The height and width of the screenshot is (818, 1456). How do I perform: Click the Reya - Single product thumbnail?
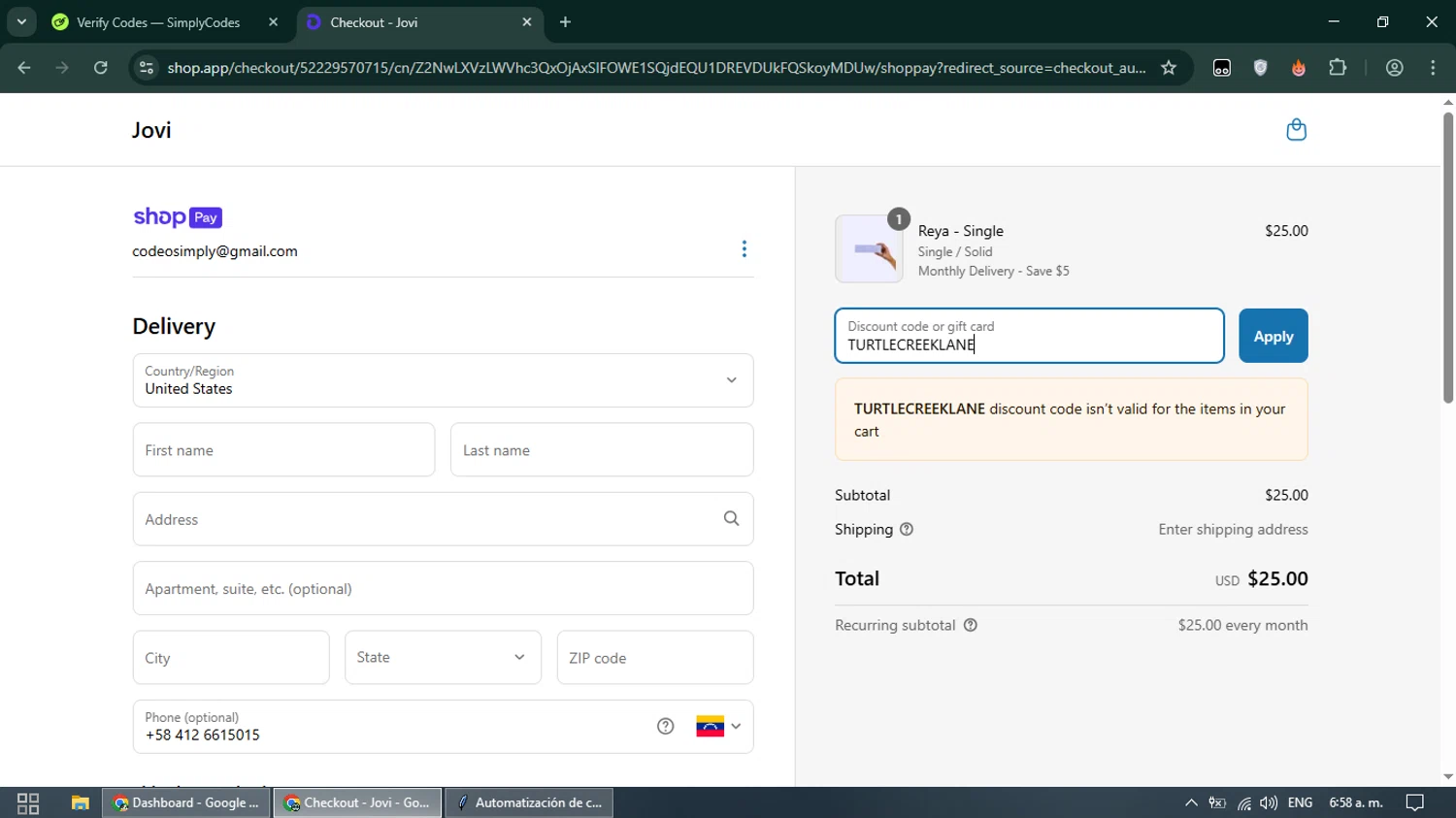click(869, 249)
